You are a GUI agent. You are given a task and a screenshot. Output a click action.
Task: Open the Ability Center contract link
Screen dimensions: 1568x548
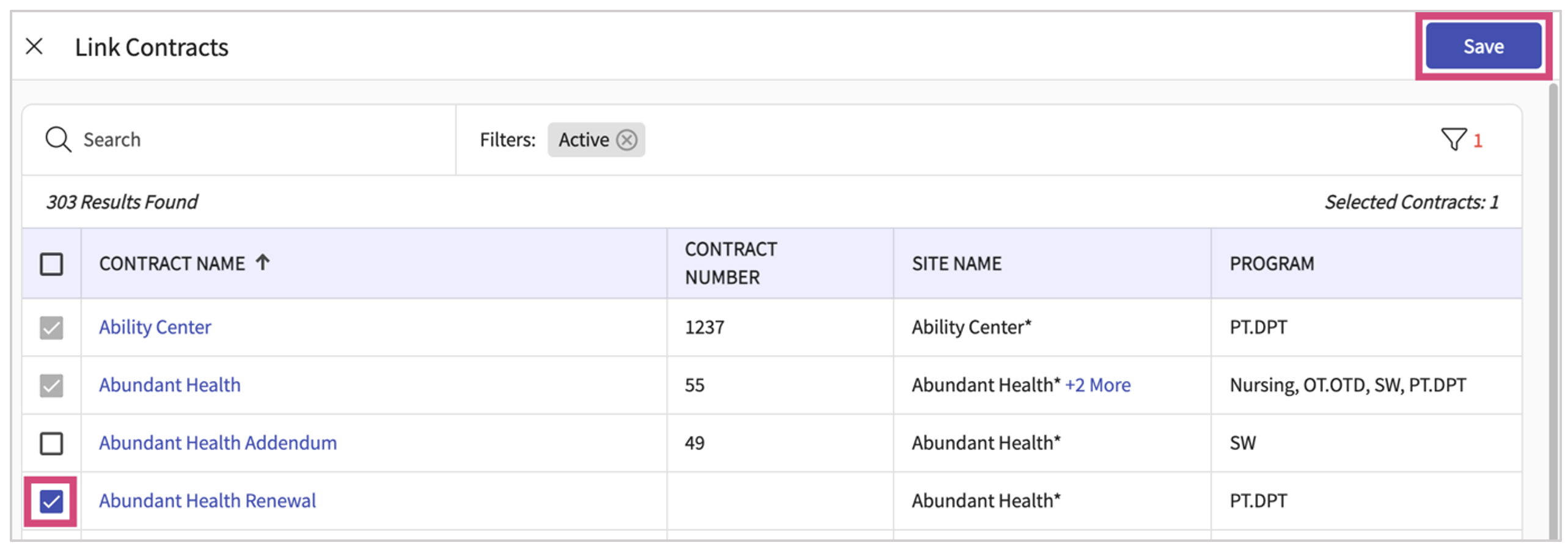click(155, 327)
